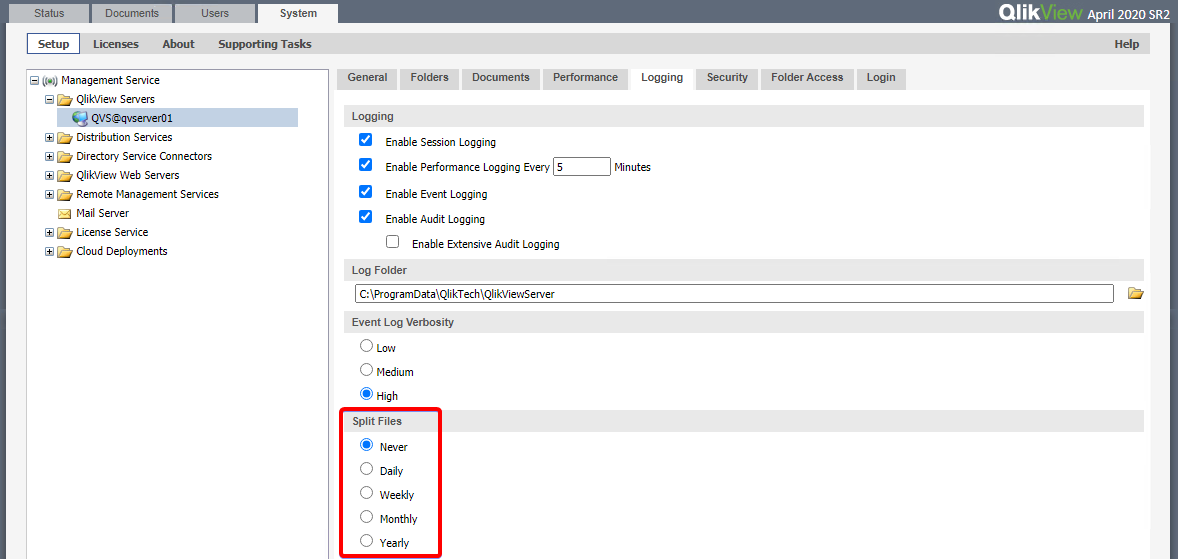Select License Service tree label
The height and width of the screenshot is (559, 1178).
click(112, 232)
